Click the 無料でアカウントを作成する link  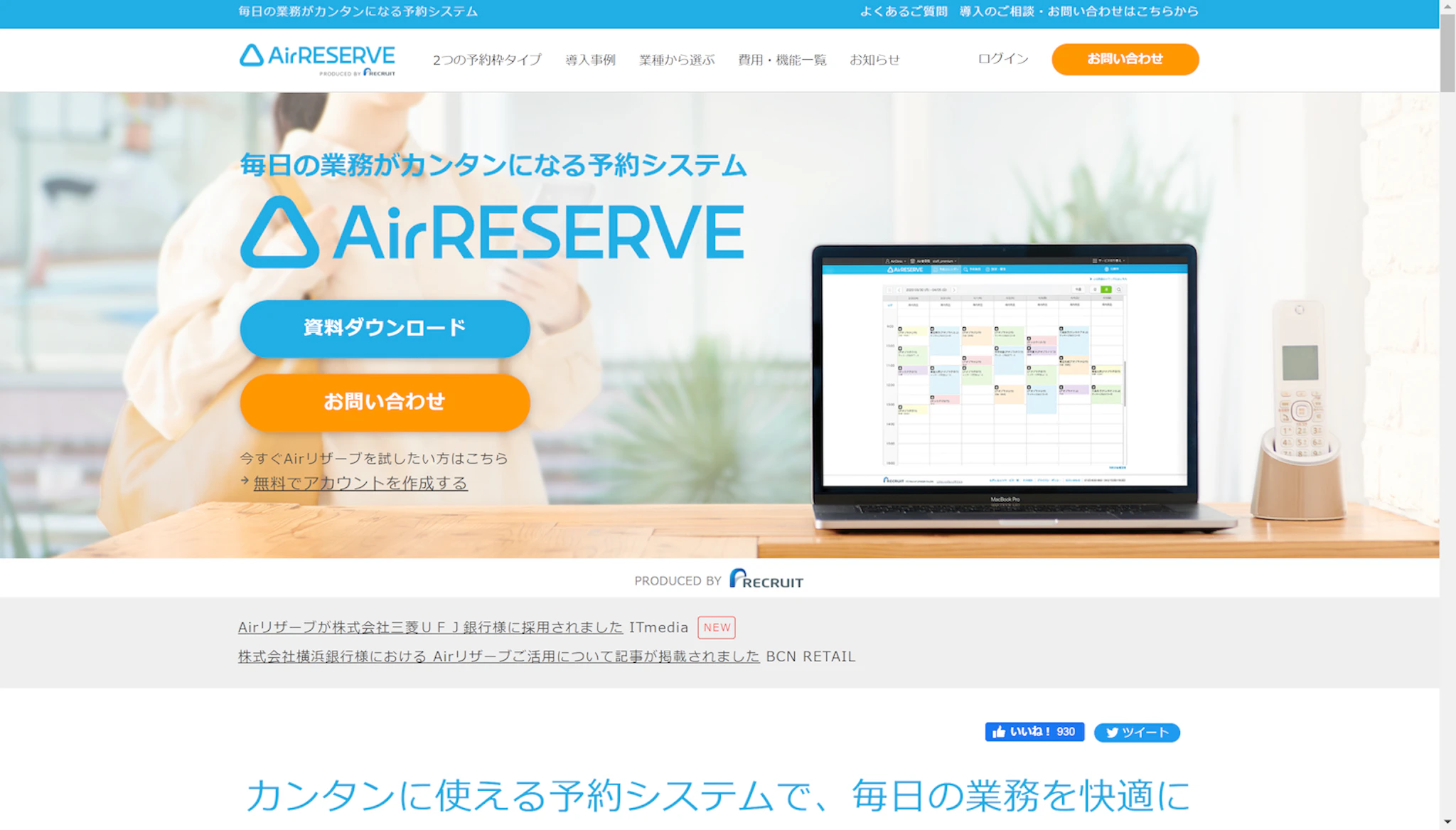(x=360, y=483)
